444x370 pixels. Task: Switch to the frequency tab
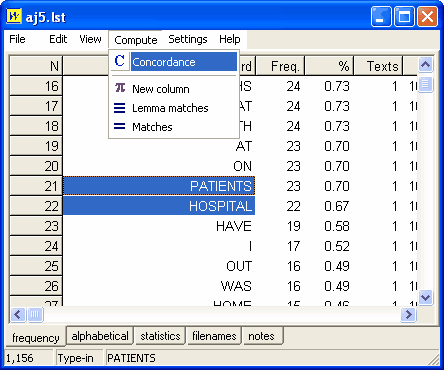(36, 338)
